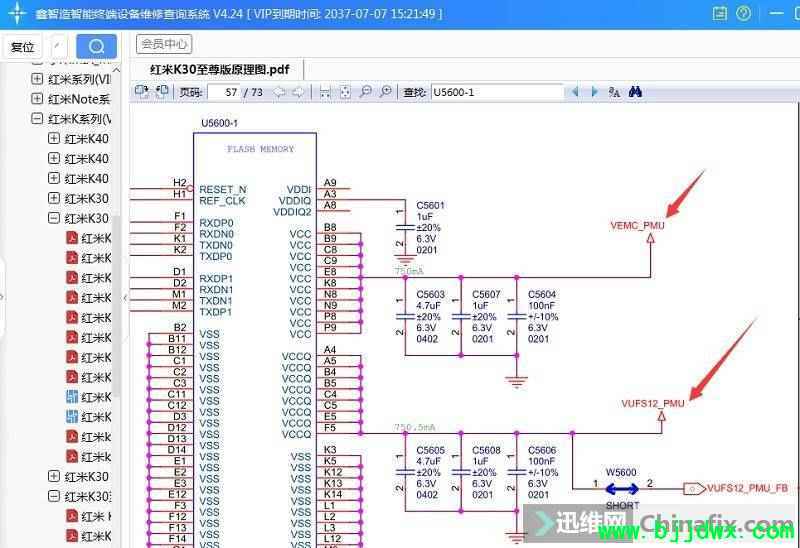Click the VDDIQ2 pin name

[292, 212]
